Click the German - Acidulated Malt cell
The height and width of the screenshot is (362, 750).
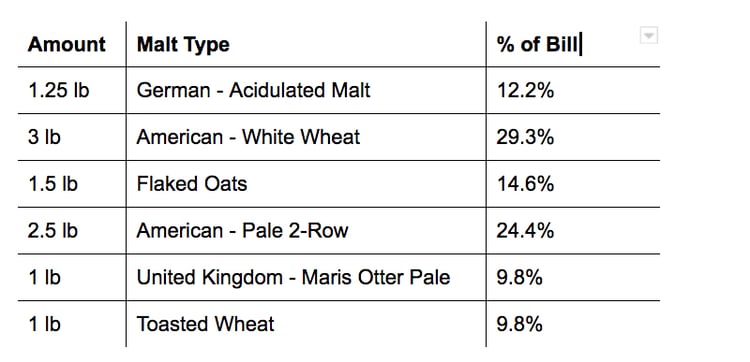[x=306, y=90]
